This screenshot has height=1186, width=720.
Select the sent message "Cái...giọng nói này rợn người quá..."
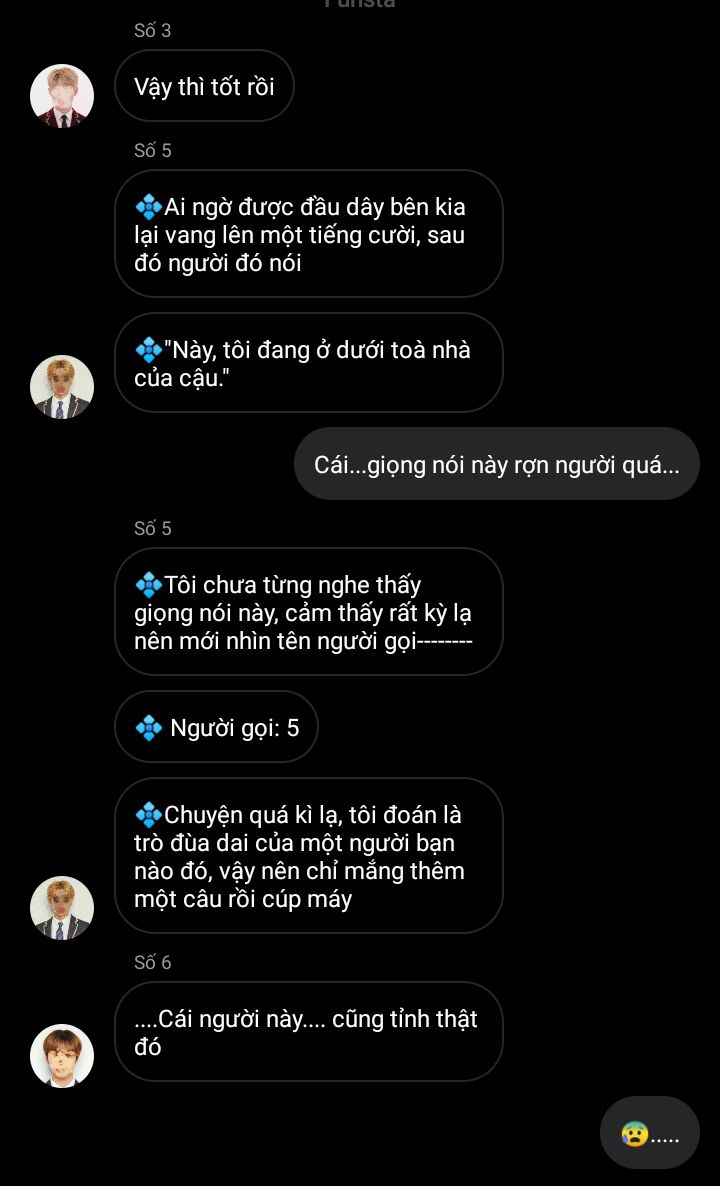click(x=496, y=465)
